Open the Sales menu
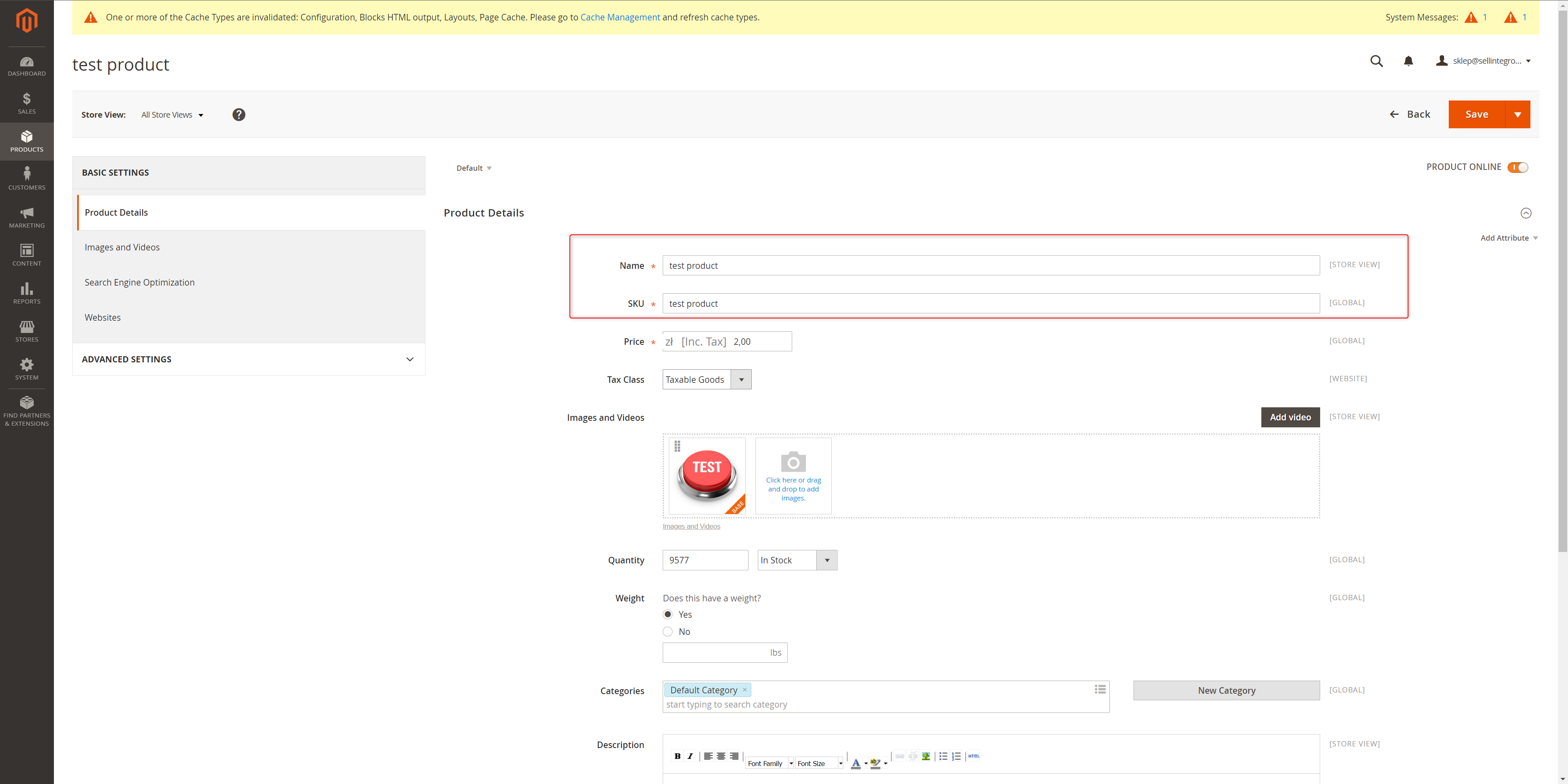The image size is (1568, 784). pyautogui.click(x=27, y=103)
